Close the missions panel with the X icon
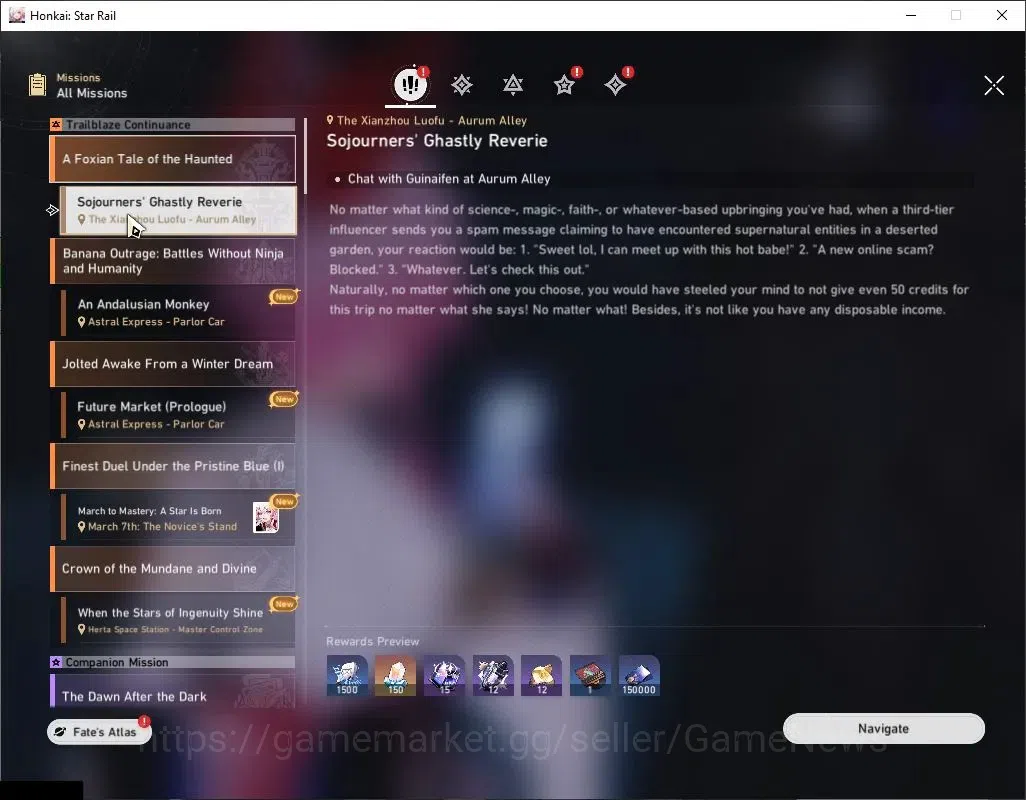Screen dimensions: 1026x800 pyautogui.click(x=994, y=85)
